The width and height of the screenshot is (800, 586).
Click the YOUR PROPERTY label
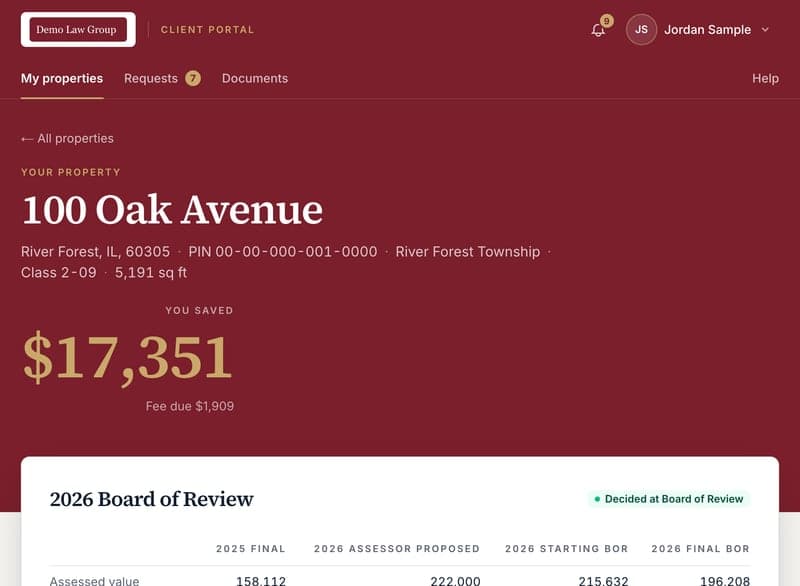pos(71,172)
